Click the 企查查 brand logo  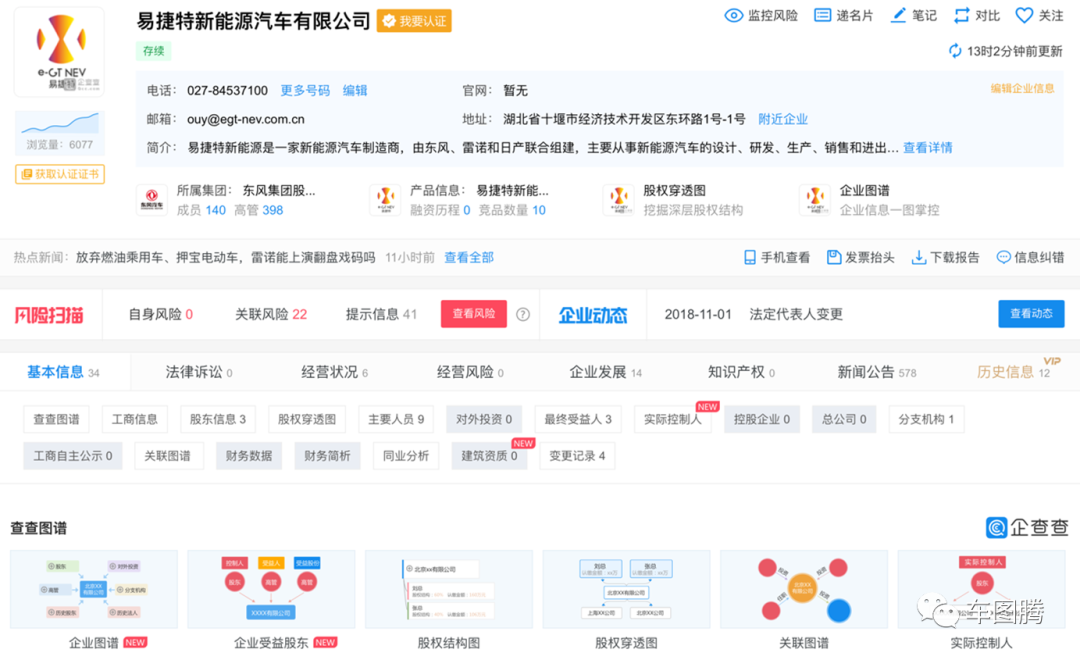click(1026, 528)
